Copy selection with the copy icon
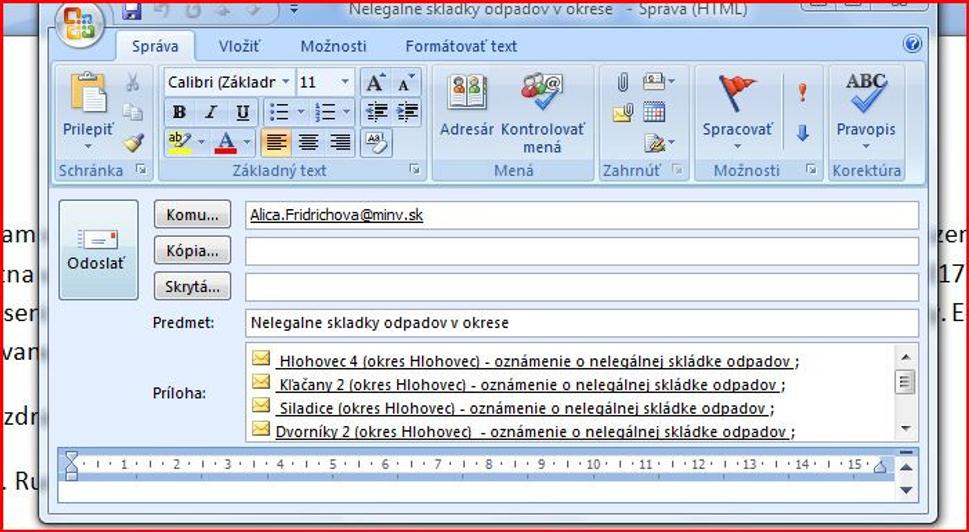This screenshot has width=969, height=532. coord(132,112)
